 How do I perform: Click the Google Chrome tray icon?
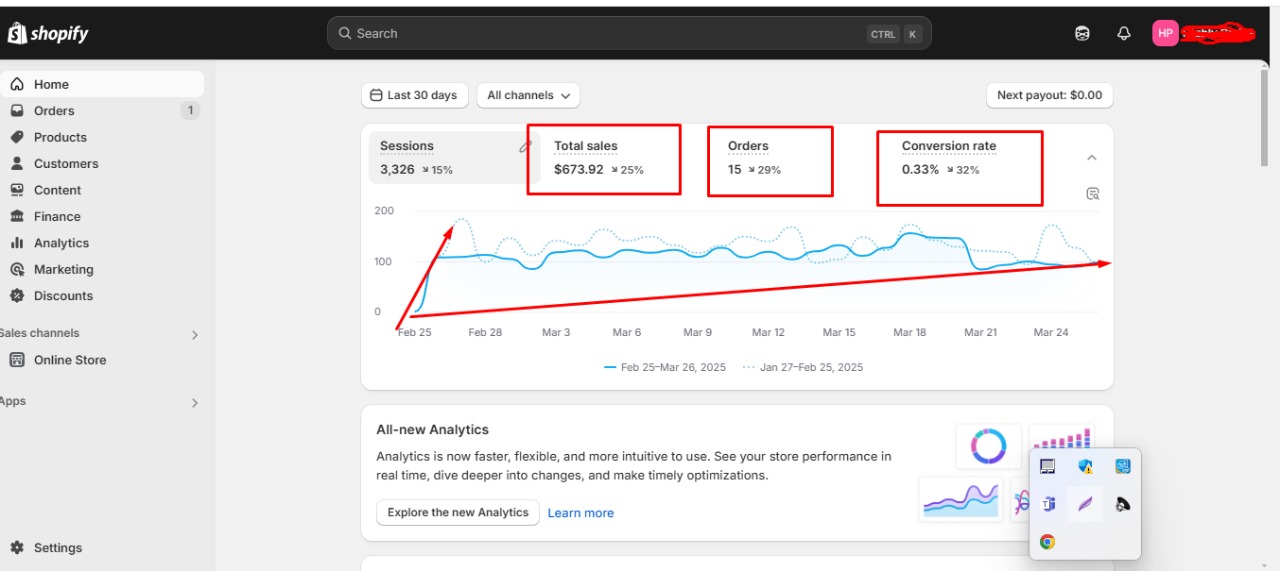click(1047, 542)
